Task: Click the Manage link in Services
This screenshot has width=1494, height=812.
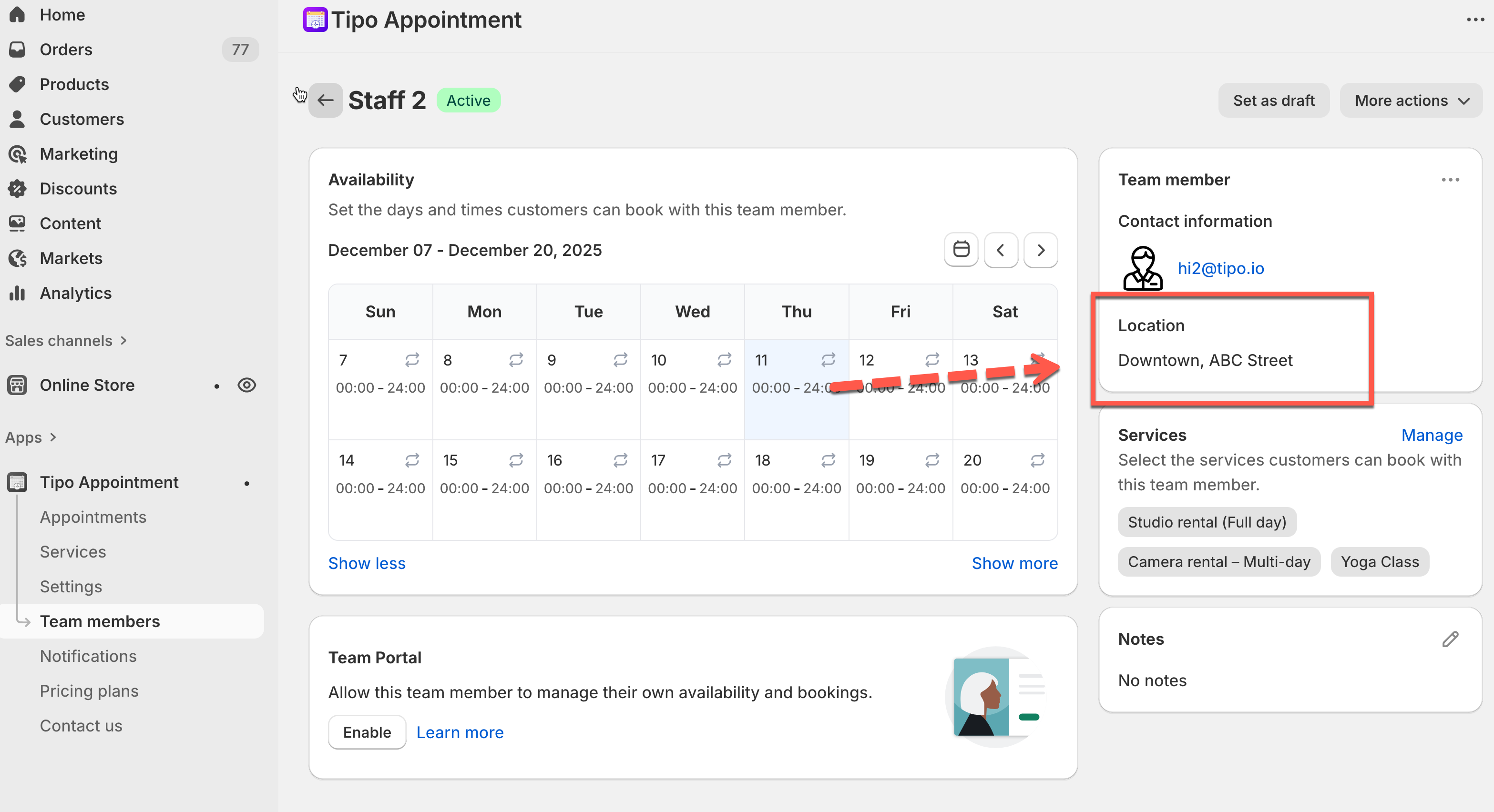Action: pyautogui.click(x=1432, y=435)
